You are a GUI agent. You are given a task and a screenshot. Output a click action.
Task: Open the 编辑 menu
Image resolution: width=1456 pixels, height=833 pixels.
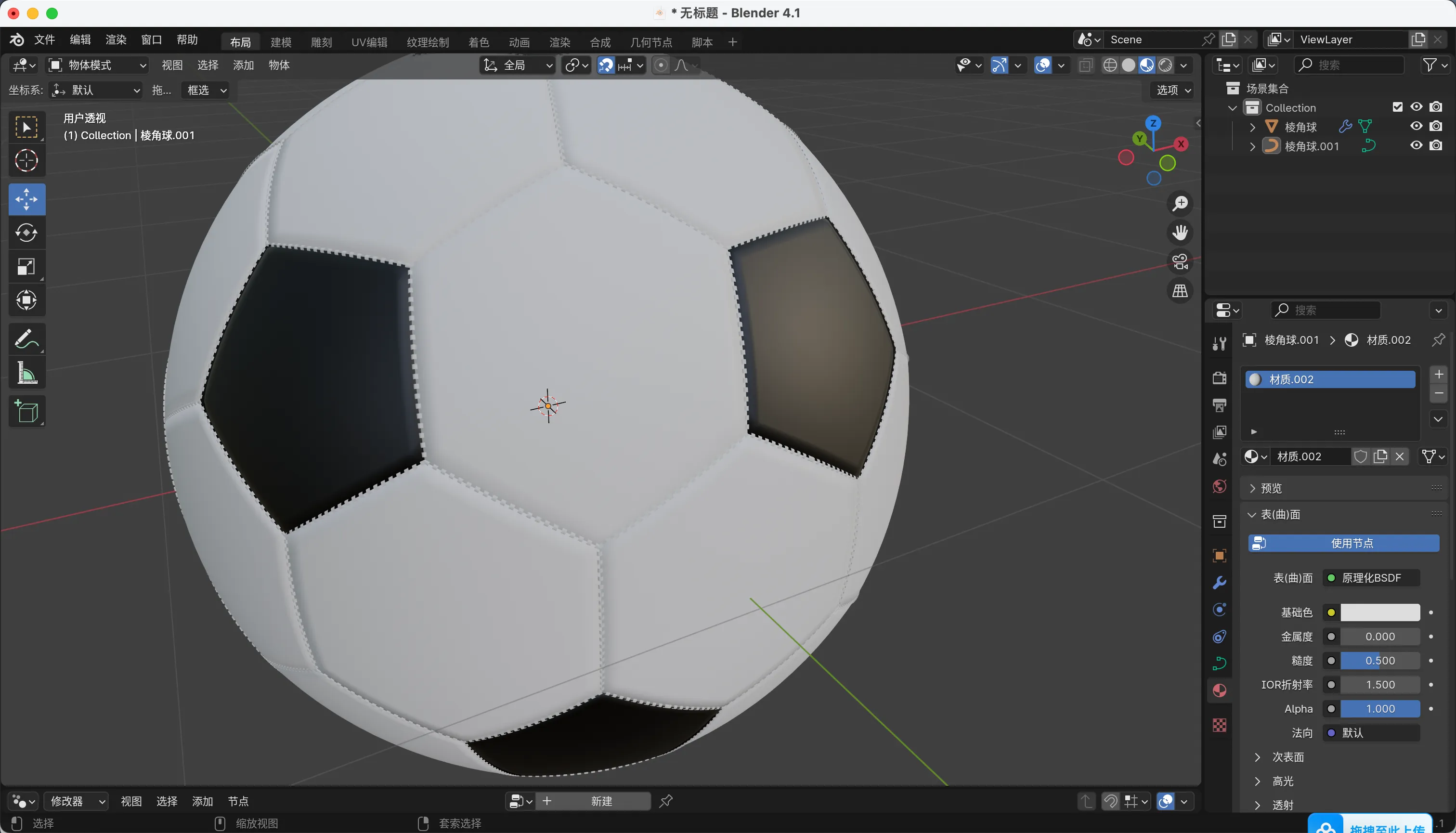80,39
